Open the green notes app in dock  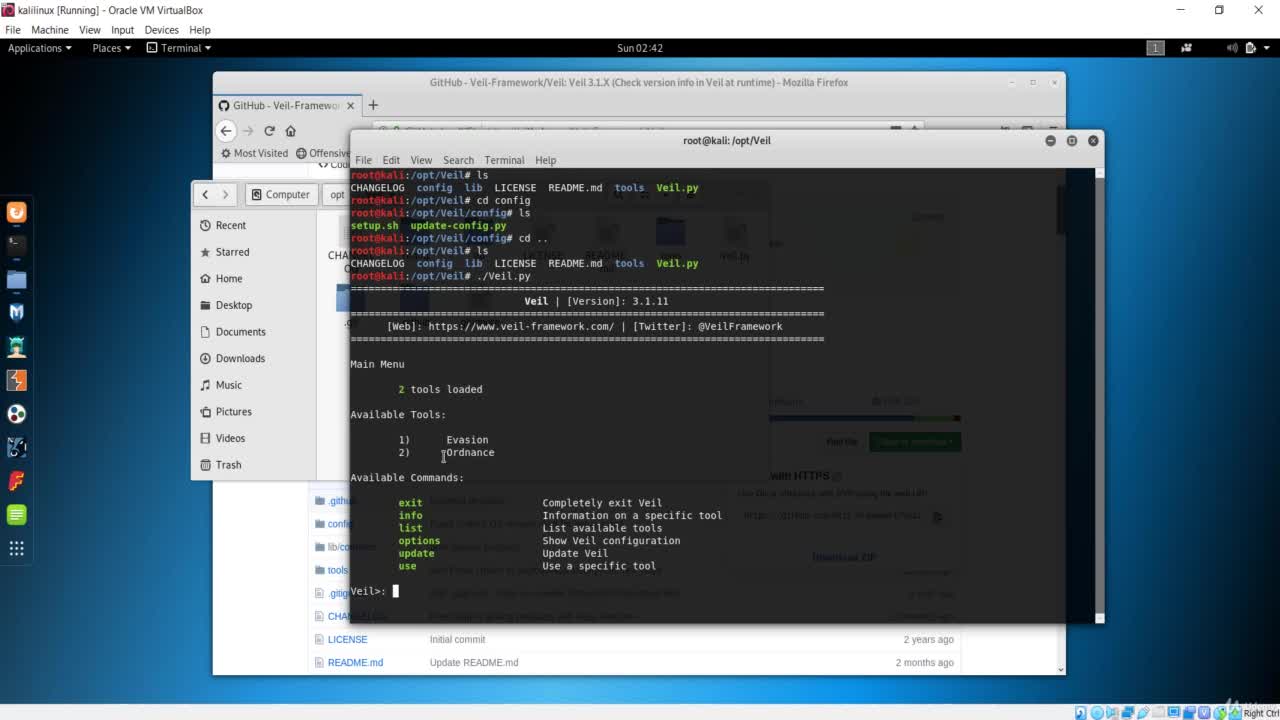click(16, 514)
